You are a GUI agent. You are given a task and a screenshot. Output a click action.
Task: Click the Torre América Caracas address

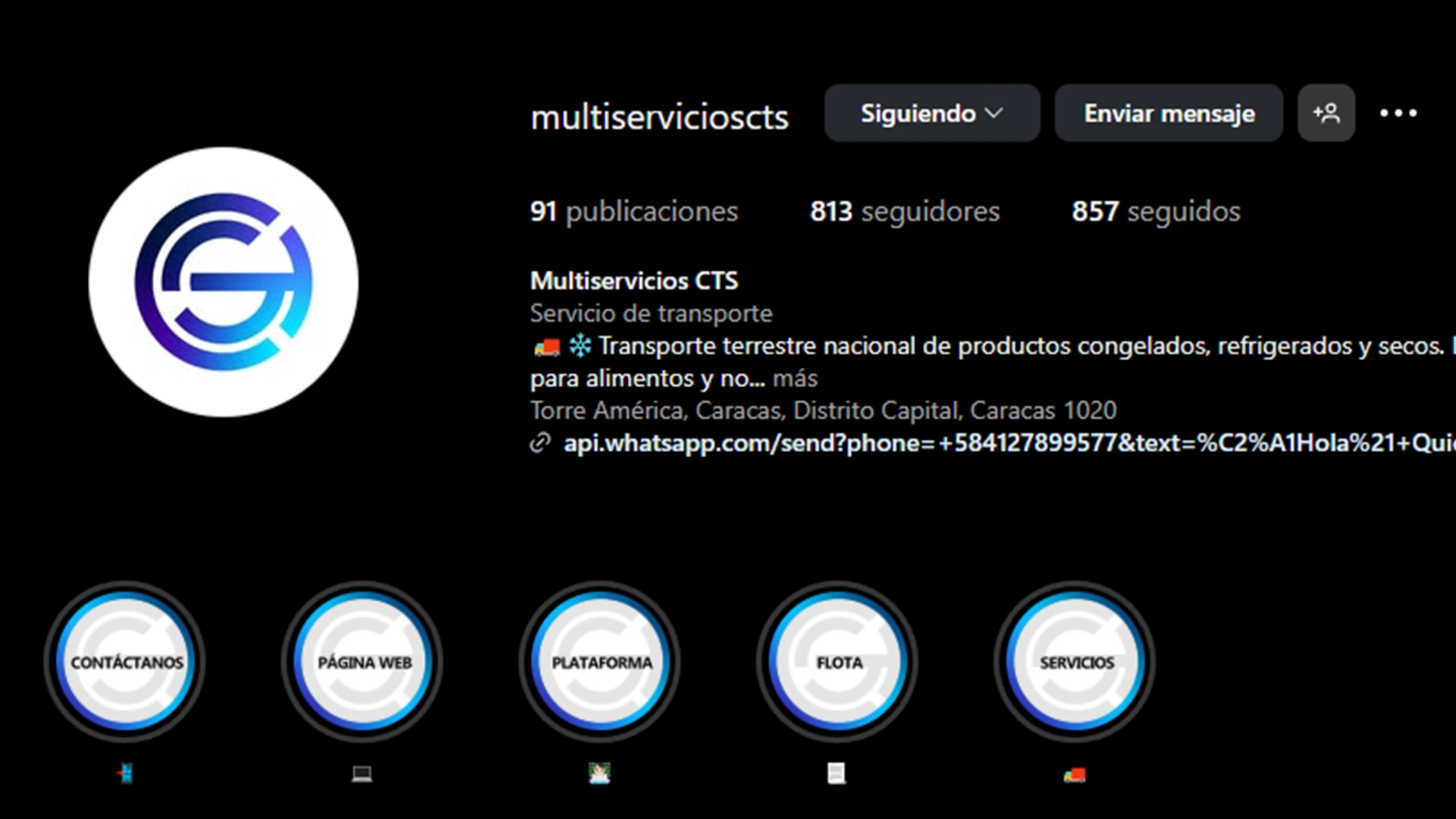click(823, 410)
